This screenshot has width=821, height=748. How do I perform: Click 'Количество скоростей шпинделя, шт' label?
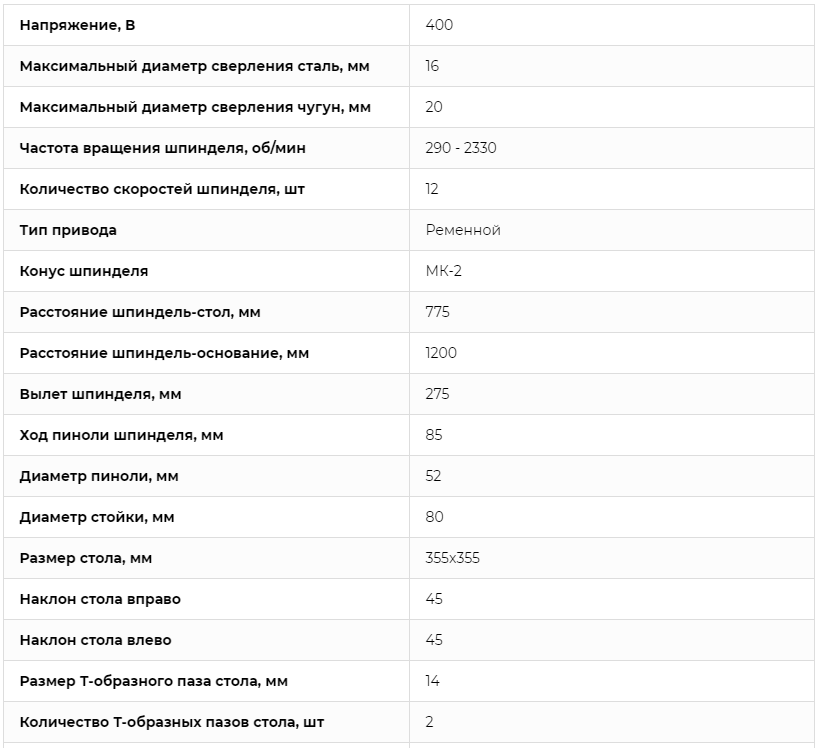point(162,189)
